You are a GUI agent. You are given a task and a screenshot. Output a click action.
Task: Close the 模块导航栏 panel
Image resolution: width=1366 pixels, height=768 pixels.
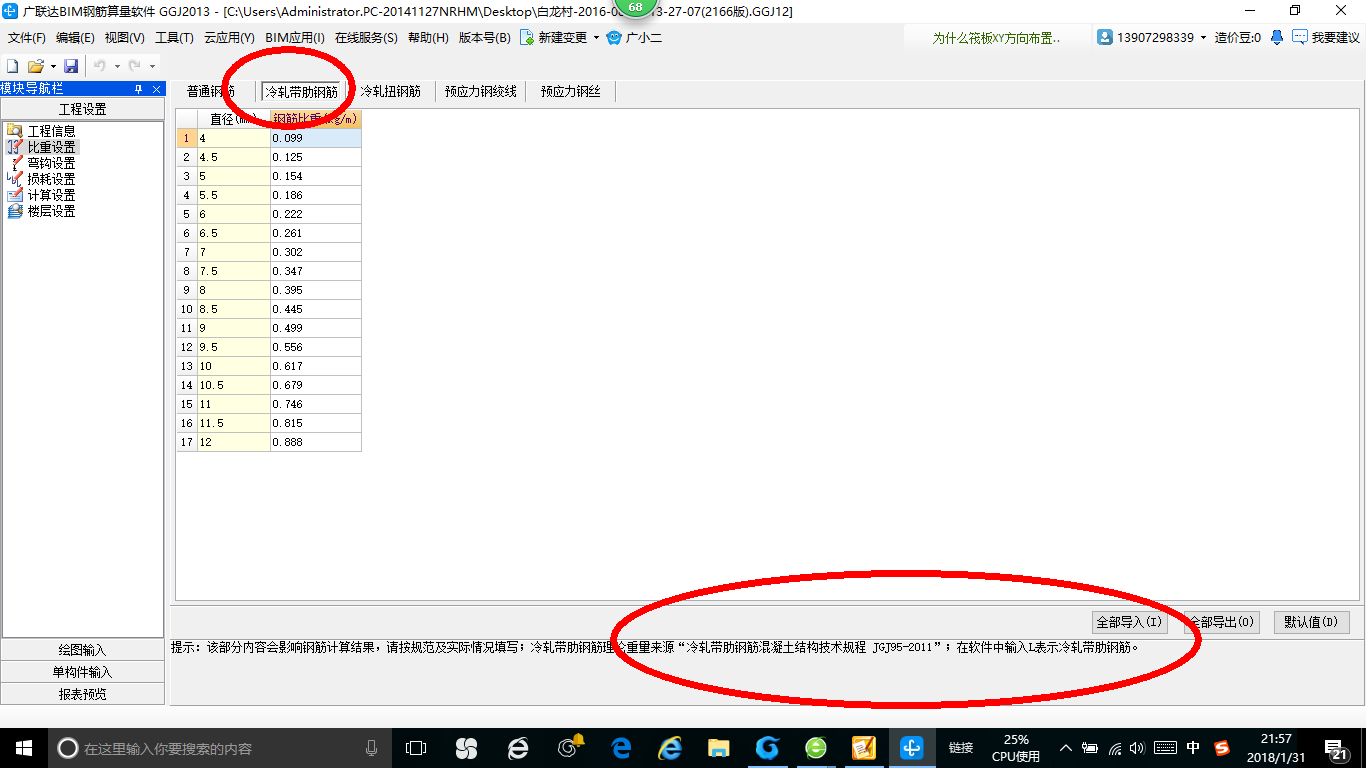pos(156,89)
